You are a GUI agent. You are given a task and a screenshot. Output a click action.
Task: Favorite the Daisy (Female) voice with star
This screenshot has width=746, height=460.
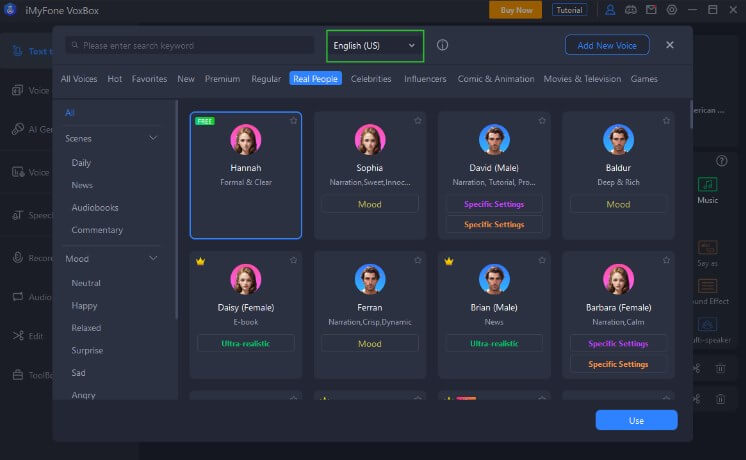coord(294,260)
